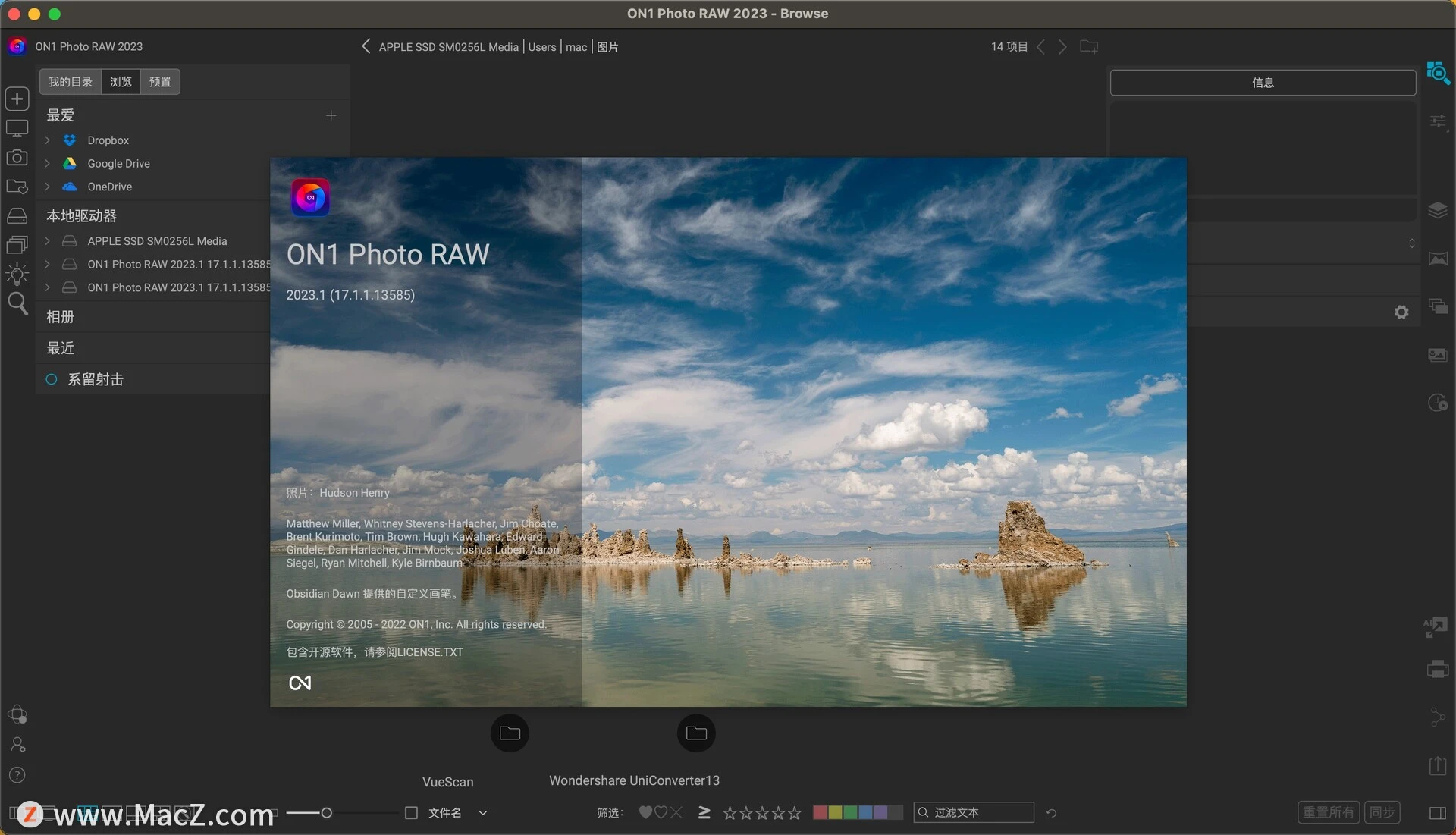The height and width of the screenshot is (835, 1456).
Task: Click the user account icon at bottom left
Action: pyautogui.click(x=18, y=745)
